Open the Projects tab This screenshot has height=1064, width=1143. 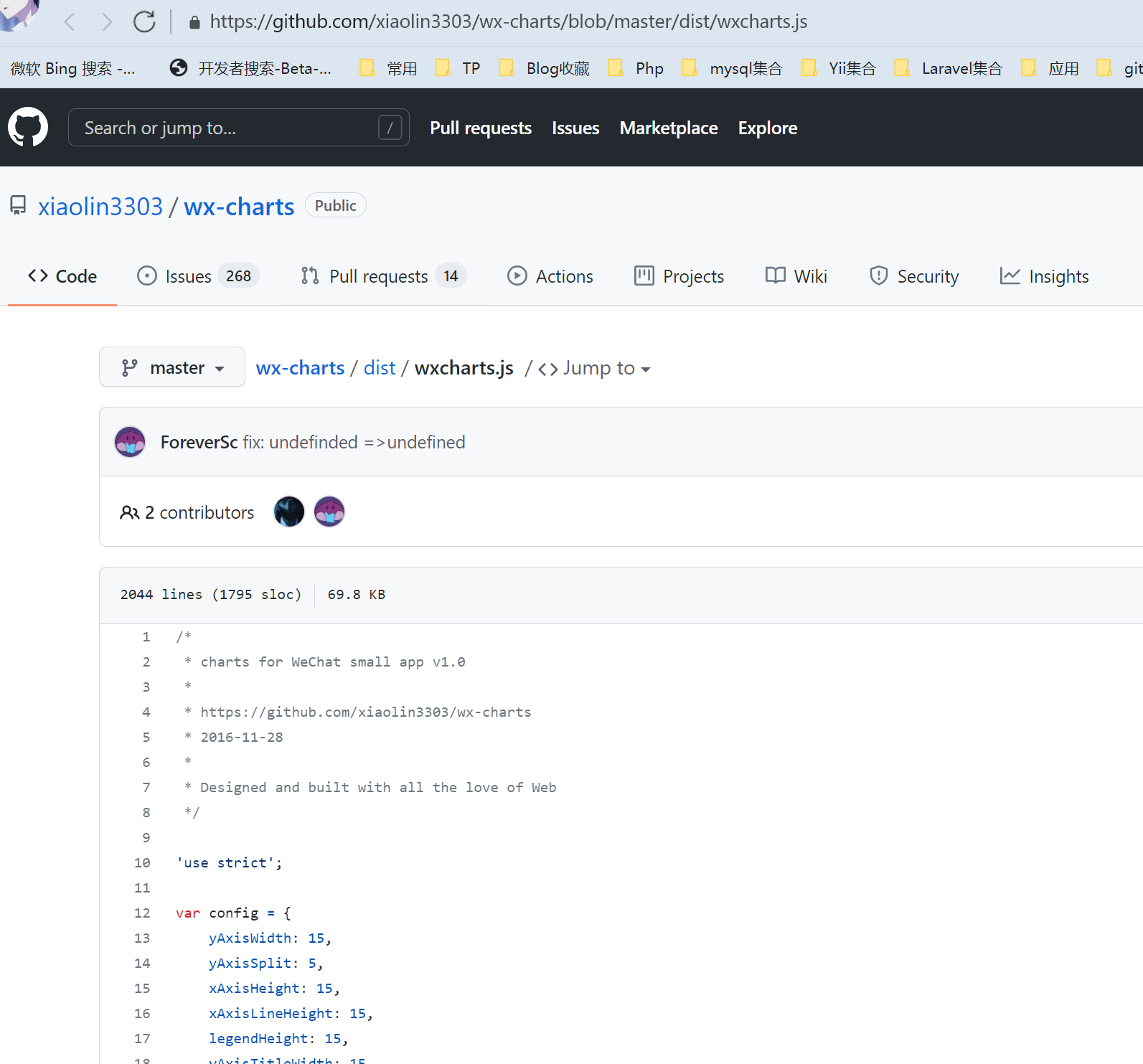679,276
